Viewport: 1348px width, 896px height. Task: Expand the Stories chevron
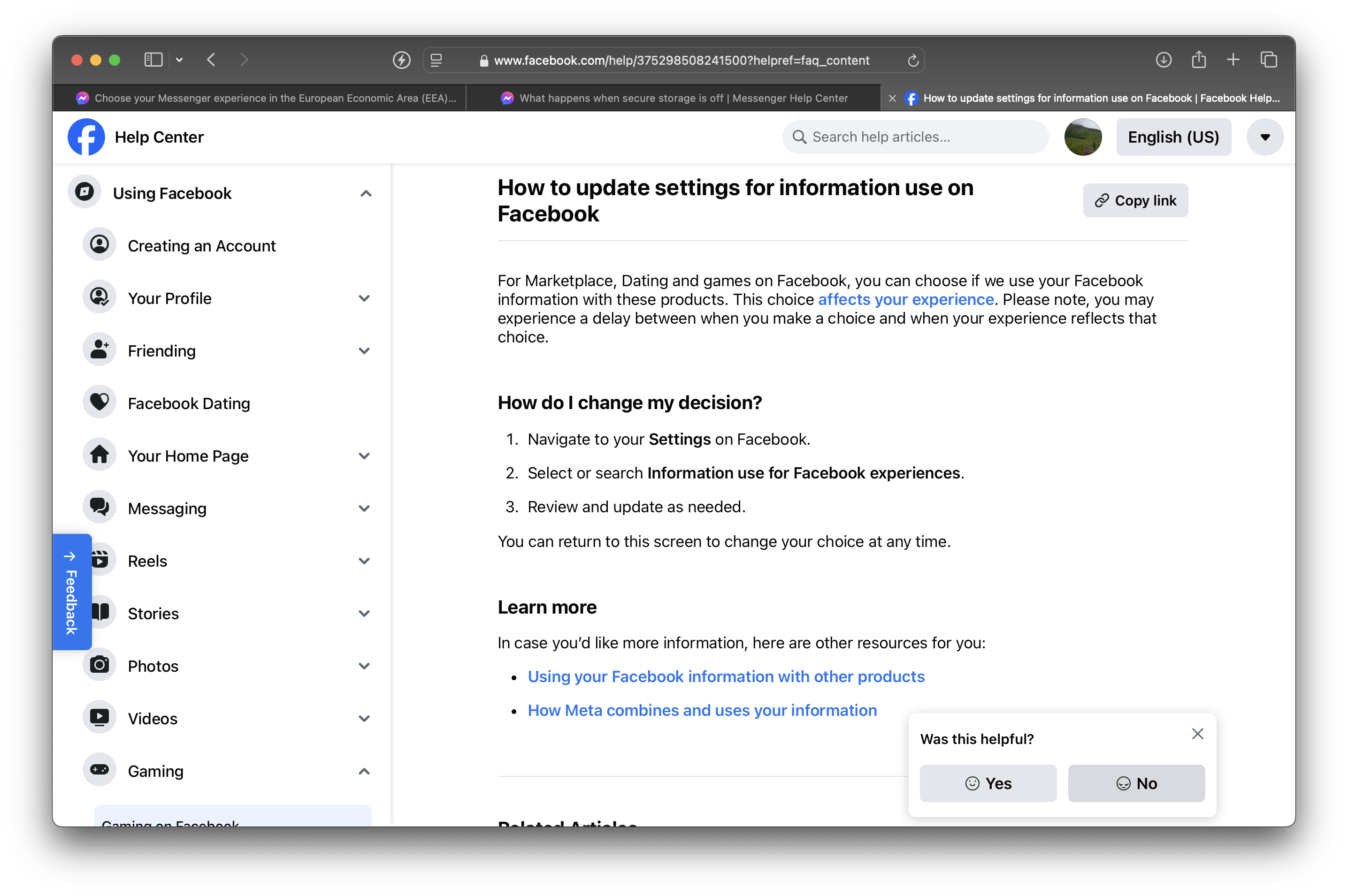pos(364,614)
